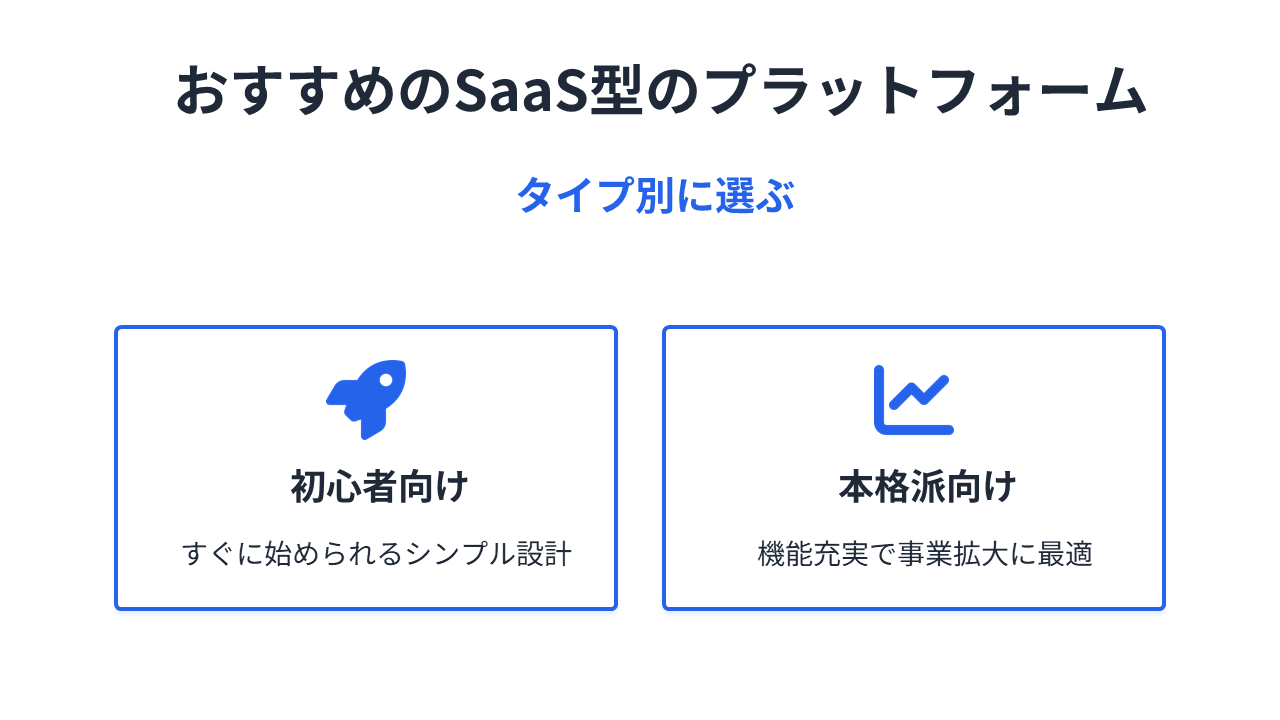The width and height of the screenshot is (1280, 720).
Task: Click プラットフォーム in the main heading
Action: 924,92
